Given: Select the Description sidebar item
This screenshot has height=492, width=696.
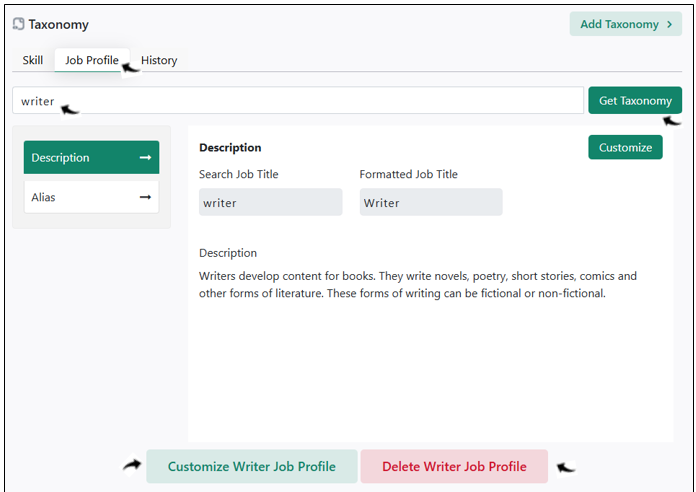Looking at the screenshot, I should coord(91,158).
